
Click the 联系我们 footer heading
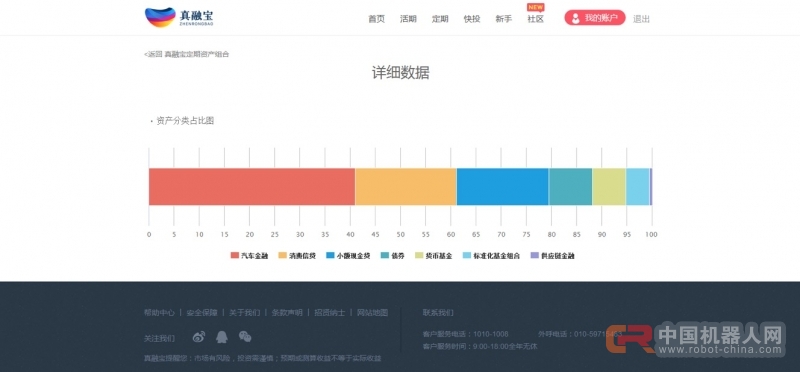click(x=438, y=312)
